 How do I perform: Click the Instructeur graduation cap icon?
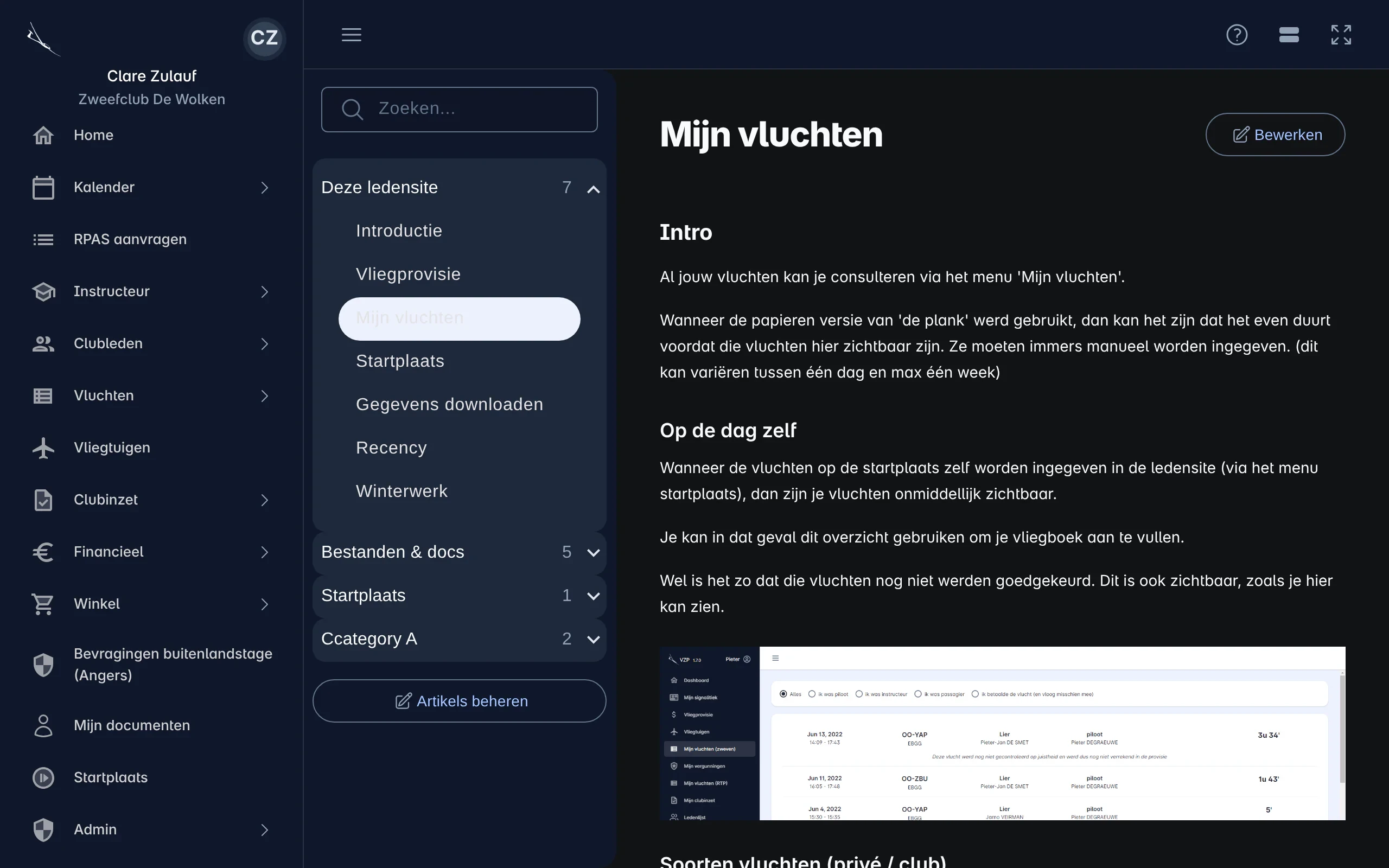pos(43,292)
